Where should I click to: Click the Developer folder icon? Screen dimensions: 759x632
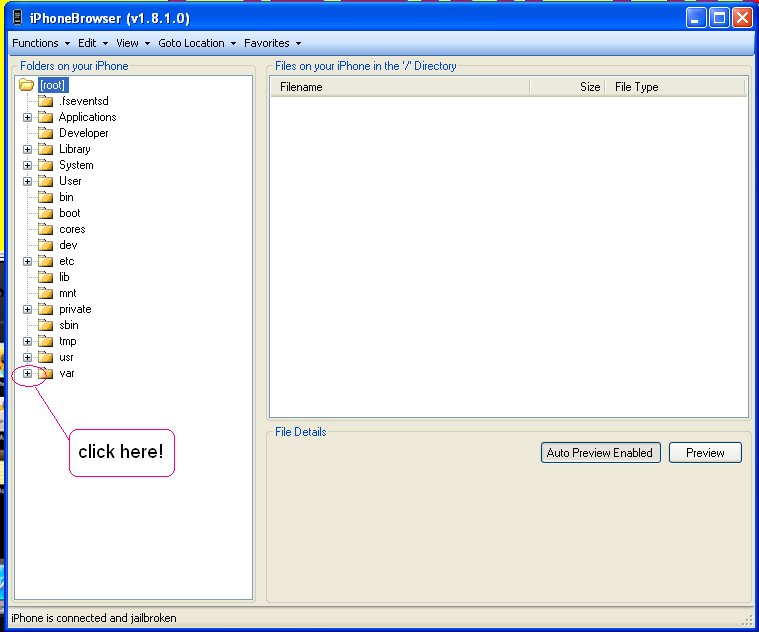tap(46, 133)
